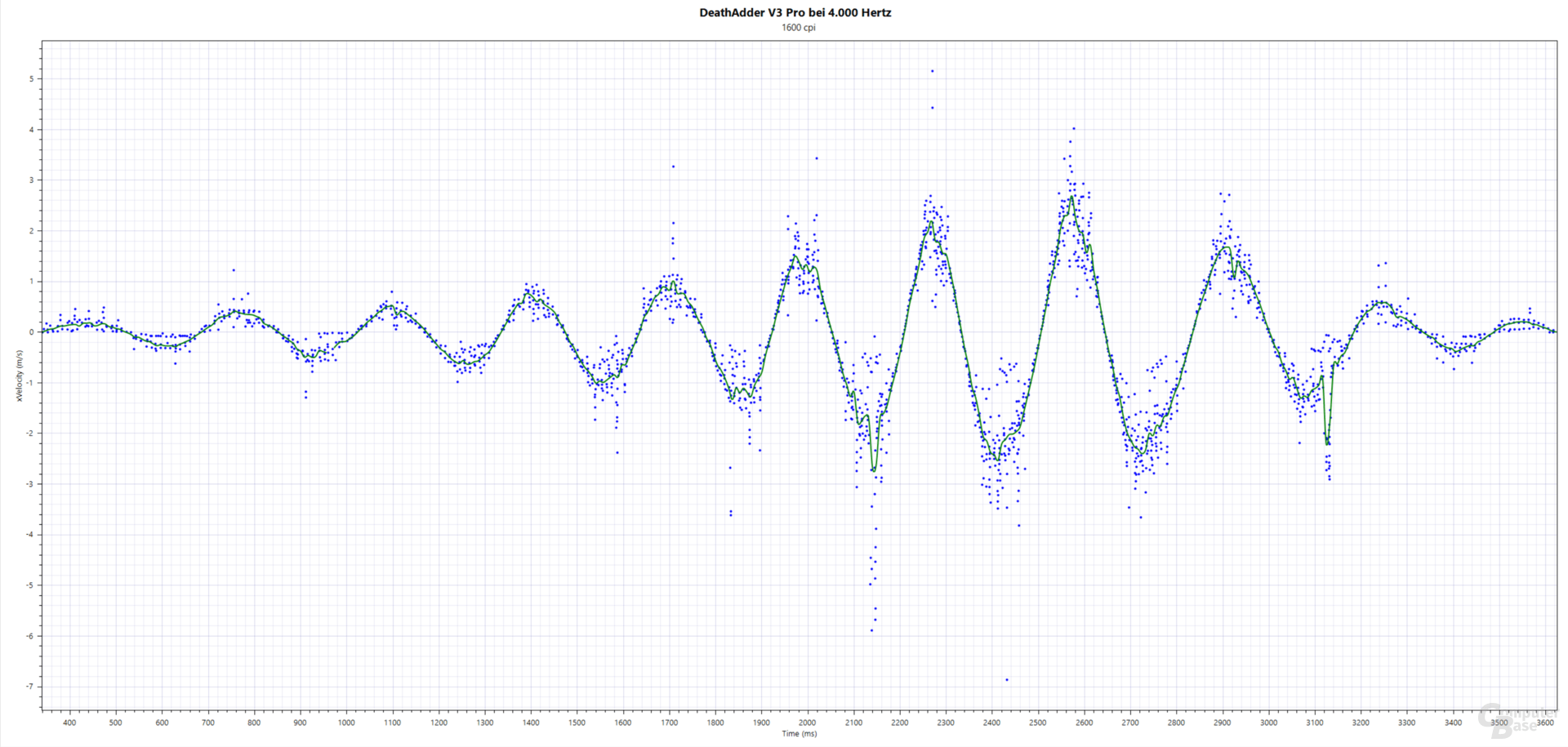The width and height of the screenshot is (1568, 747).
Task: Click the chart title 'DeathAdder V3 Pro bei 4.000 Hertz'
Action: click(795, 12)
